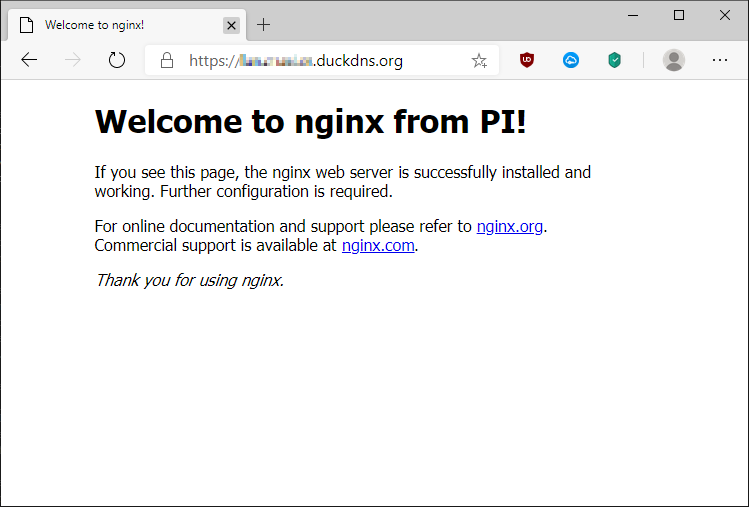Viewport: 749px width, 507px height.
Task: Go back to the previous page
Action: 29,60
